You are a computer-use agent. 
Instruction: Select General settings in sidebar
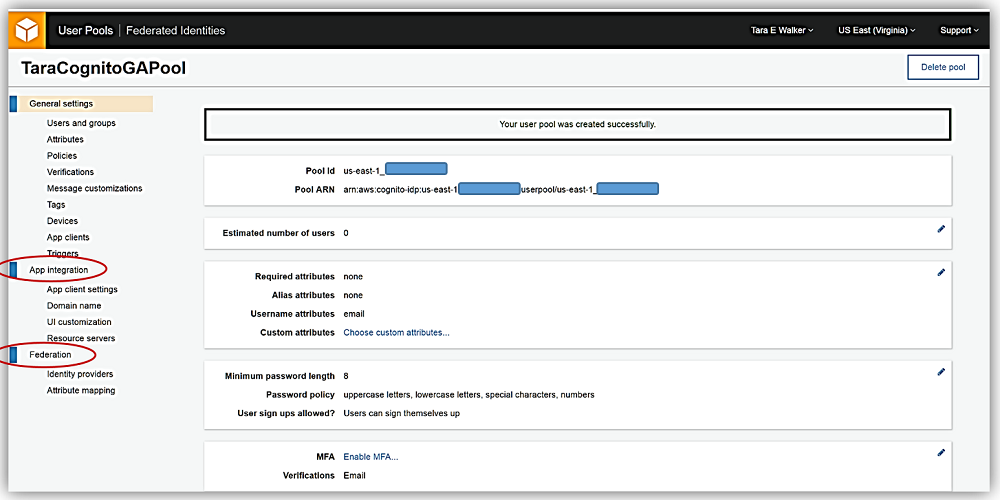[61, 104]
